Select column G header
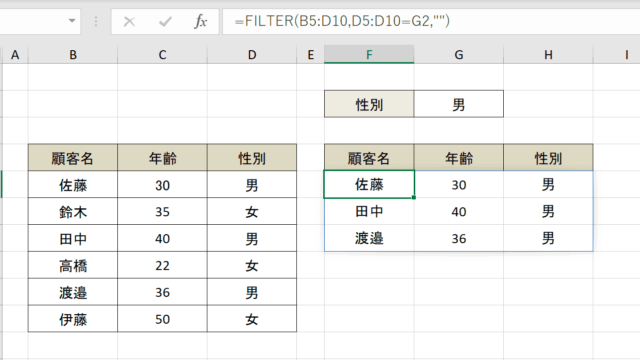This screenshot has height=360, width=640. (x=459, y=55)
